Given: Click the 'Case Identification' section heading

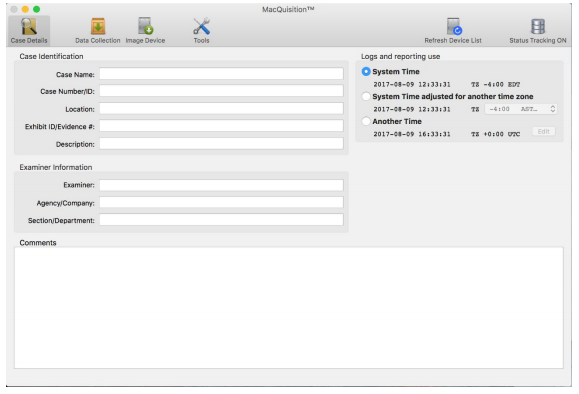Looking at the screenshot, I should [x=51, y=56].
